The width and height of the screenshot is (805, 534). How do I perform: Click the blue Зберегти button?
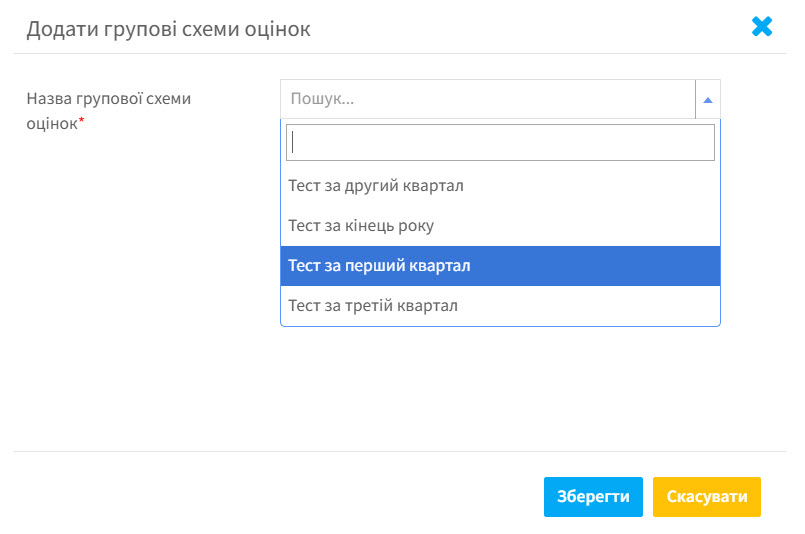[593, 497]
